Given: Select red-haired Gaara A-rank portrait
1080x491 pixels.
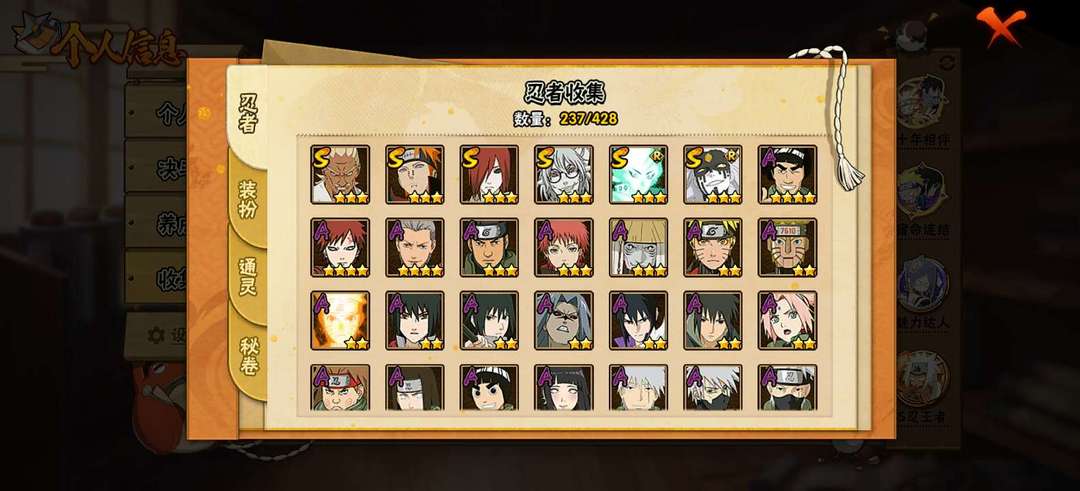Looking at the screenshot, I should 340,247.
